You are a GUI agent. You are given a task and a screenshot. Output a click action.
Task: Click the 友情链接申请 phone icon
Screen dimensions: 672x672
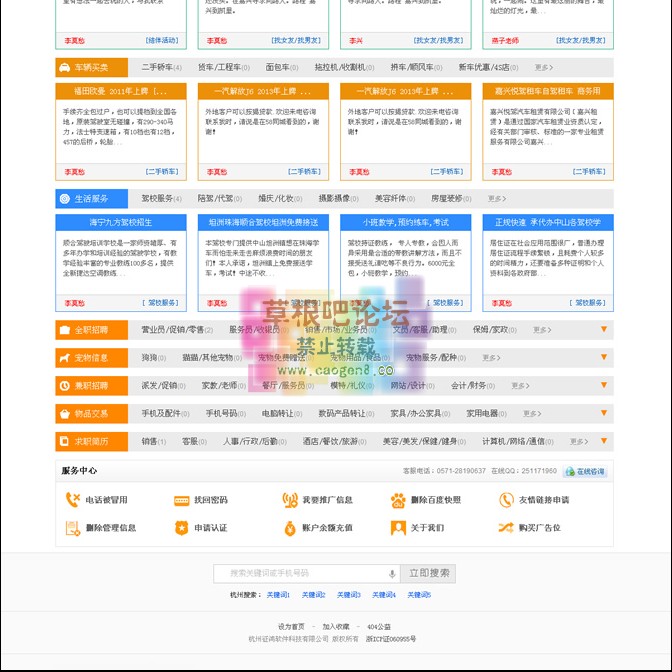[506, 500]
